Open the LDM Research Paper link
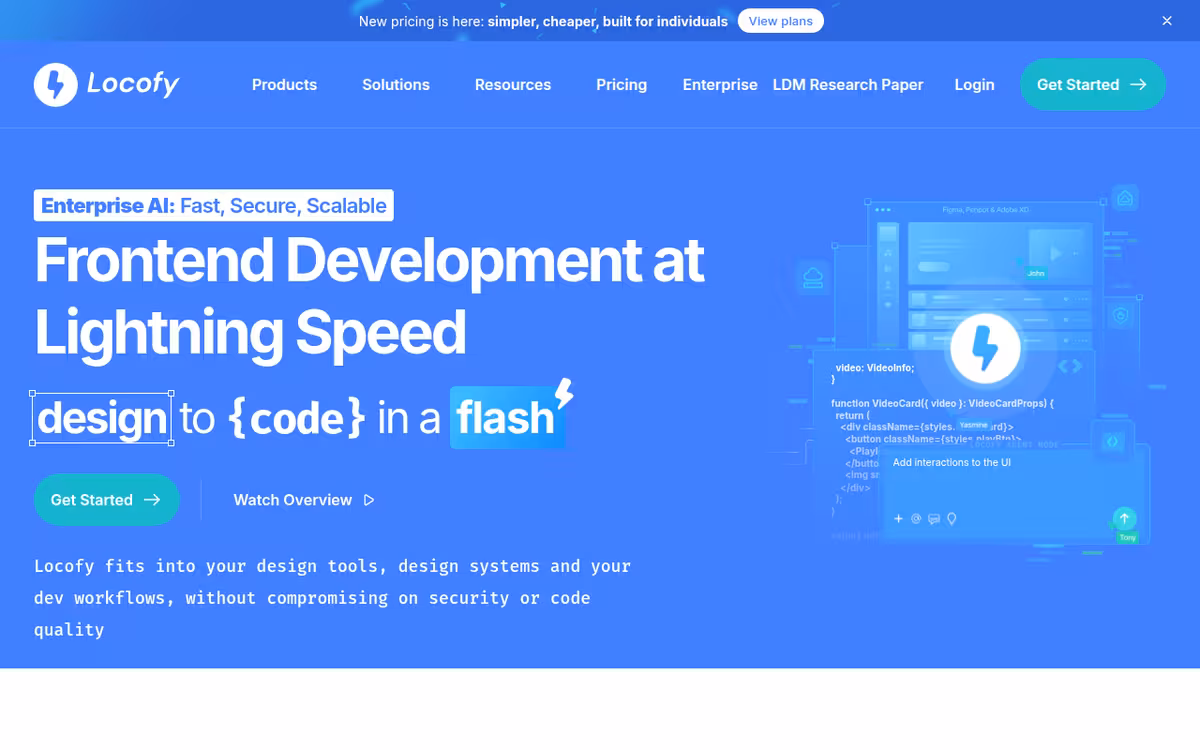This screenshot has width=1200, height=750. [848, 85]
